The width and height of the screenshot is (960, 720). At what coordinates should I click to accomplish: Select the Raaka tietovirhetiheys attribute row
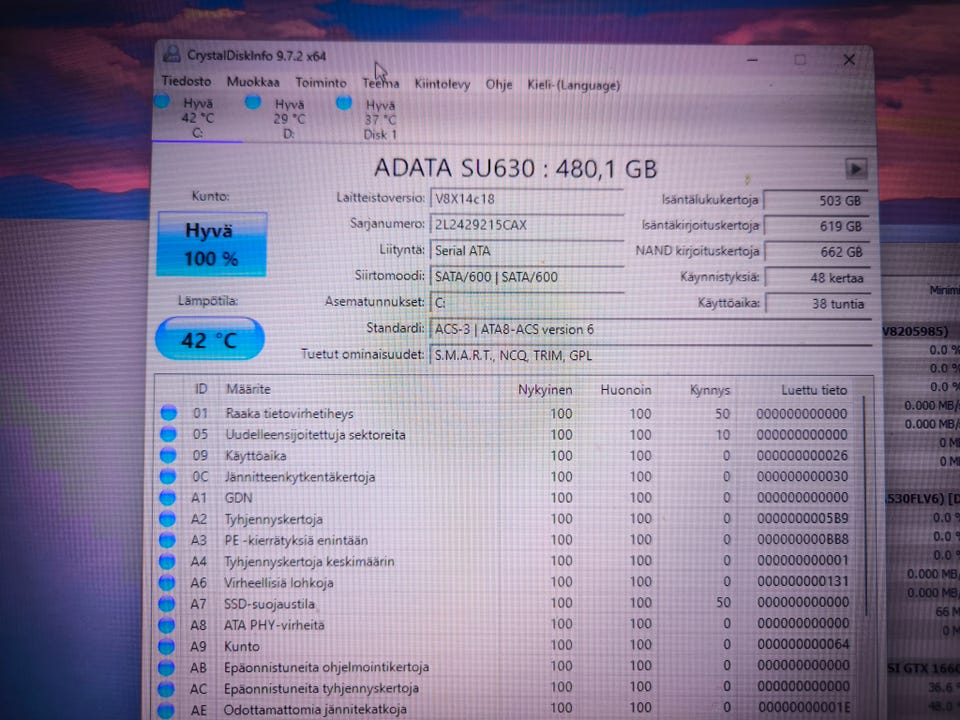507,413
